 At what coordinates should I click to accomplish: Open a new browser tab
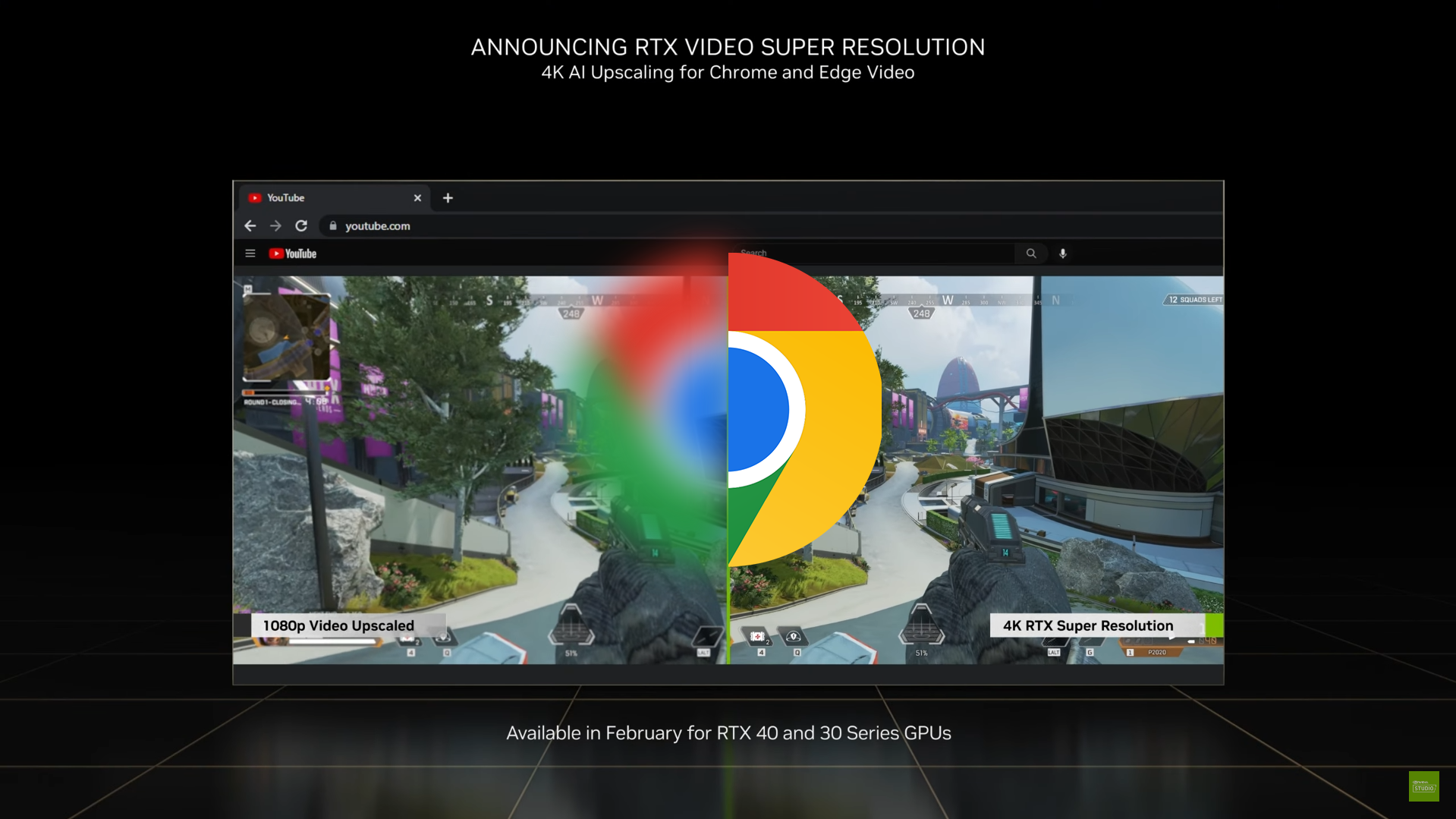[x=448, y=198]
